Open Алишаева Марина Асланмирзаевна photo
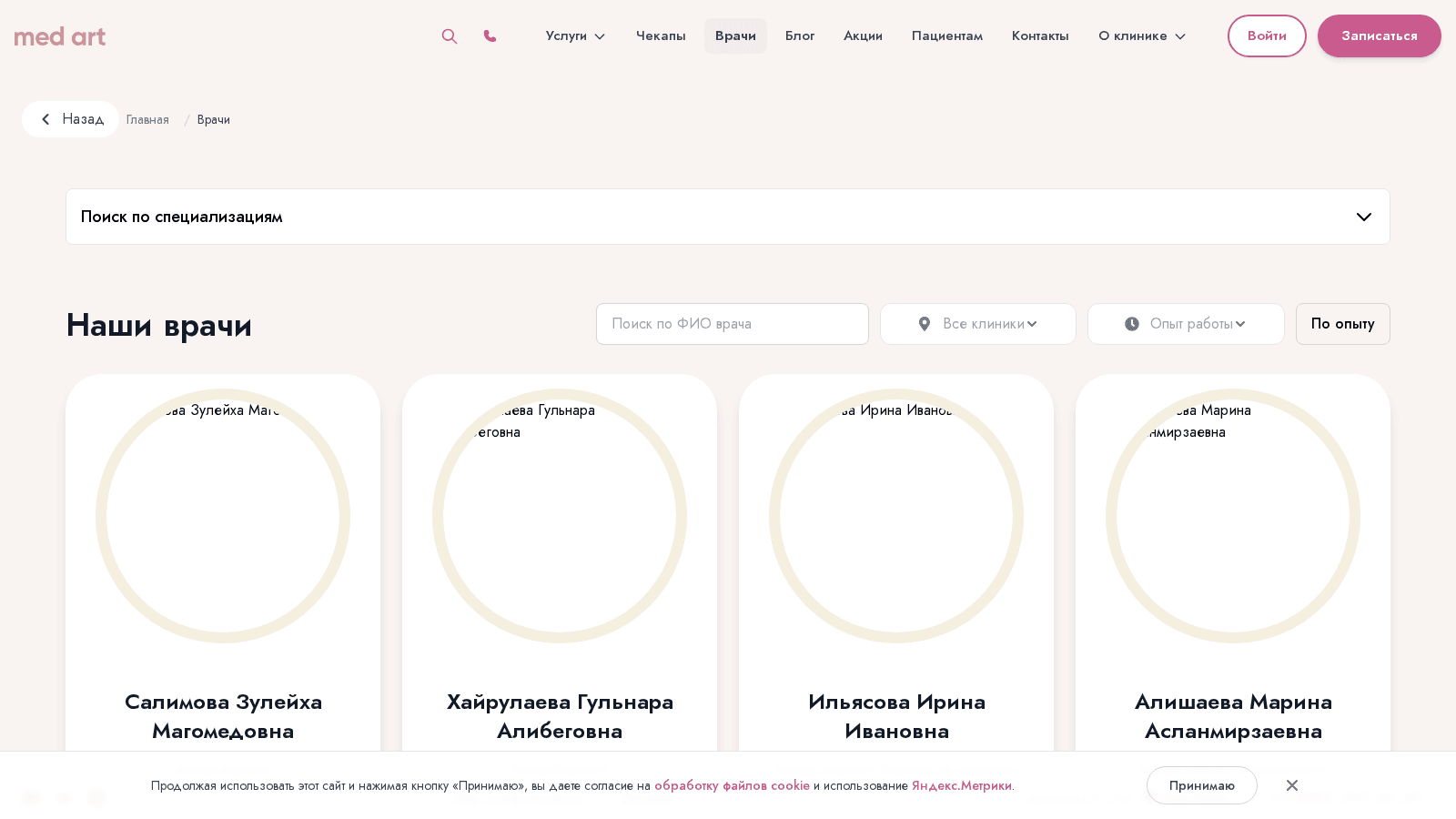Screen dimensions: 1456x819 coord(1233,516)
